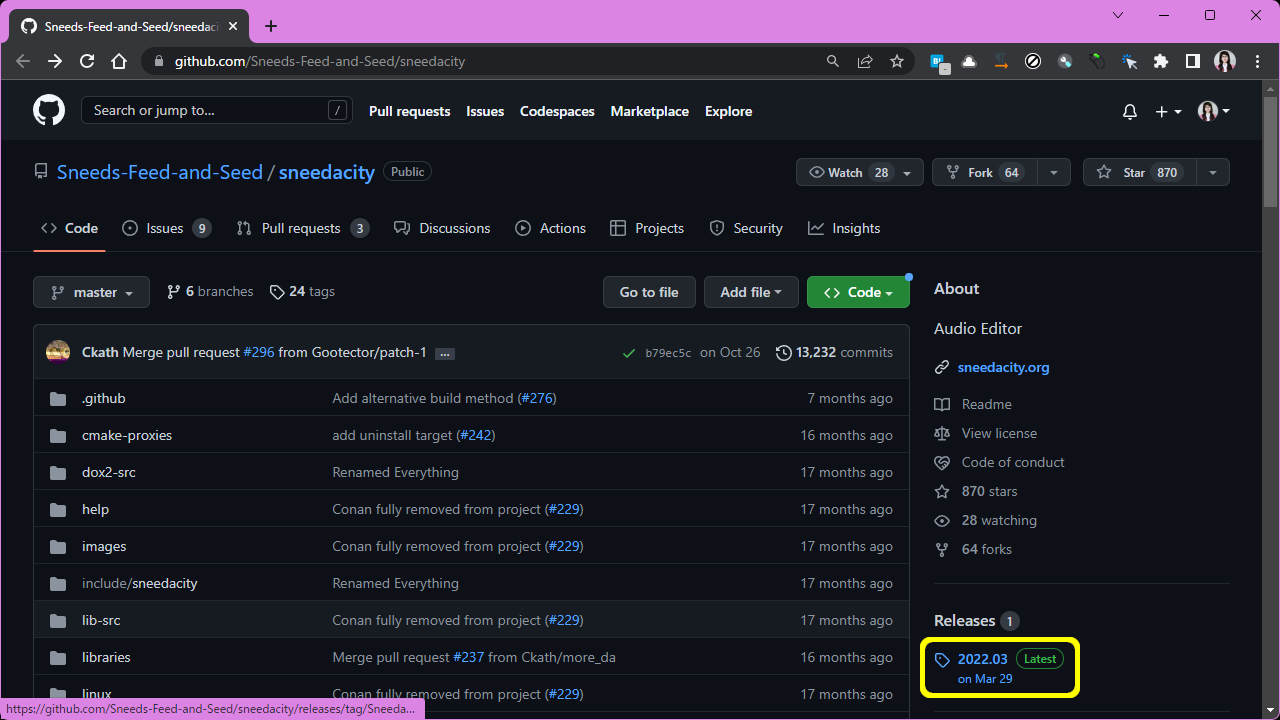Screen dimensions: 1280x720
Task: Open the master branch dropdown
Action: tap(91, 292)
